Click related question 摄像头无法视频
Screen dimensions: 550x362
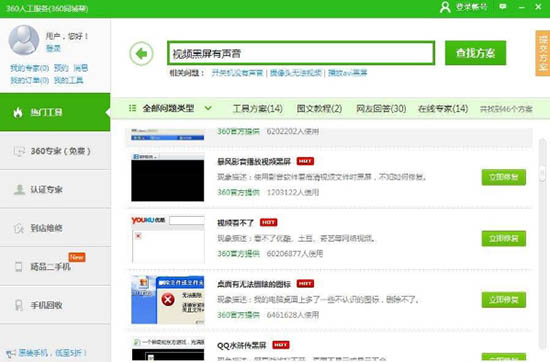tap(295, 73)
